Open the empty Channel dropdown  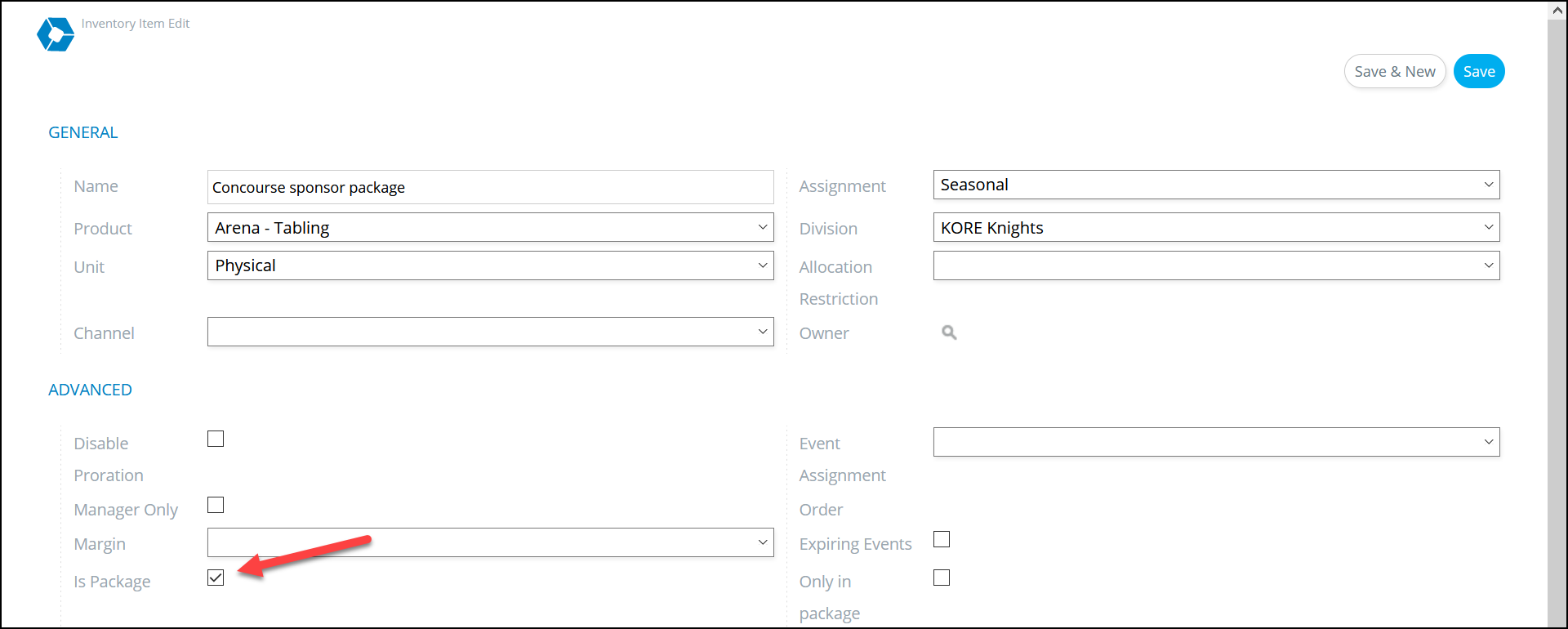pyautogui.click(x=491, y=332)
